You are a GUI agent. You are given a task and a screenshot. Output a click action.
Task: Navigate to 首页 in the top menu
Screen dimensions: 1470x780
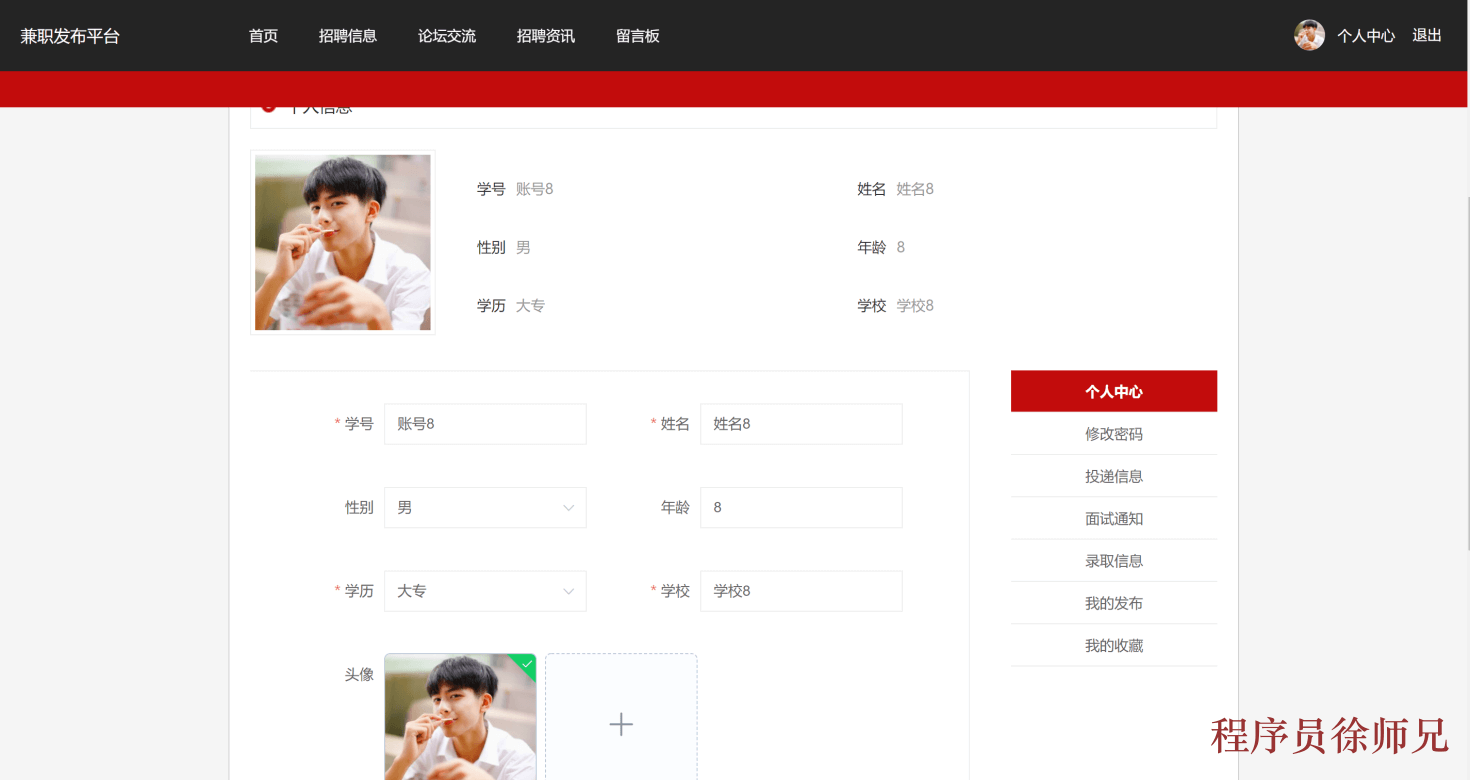(x=263, y=35)
